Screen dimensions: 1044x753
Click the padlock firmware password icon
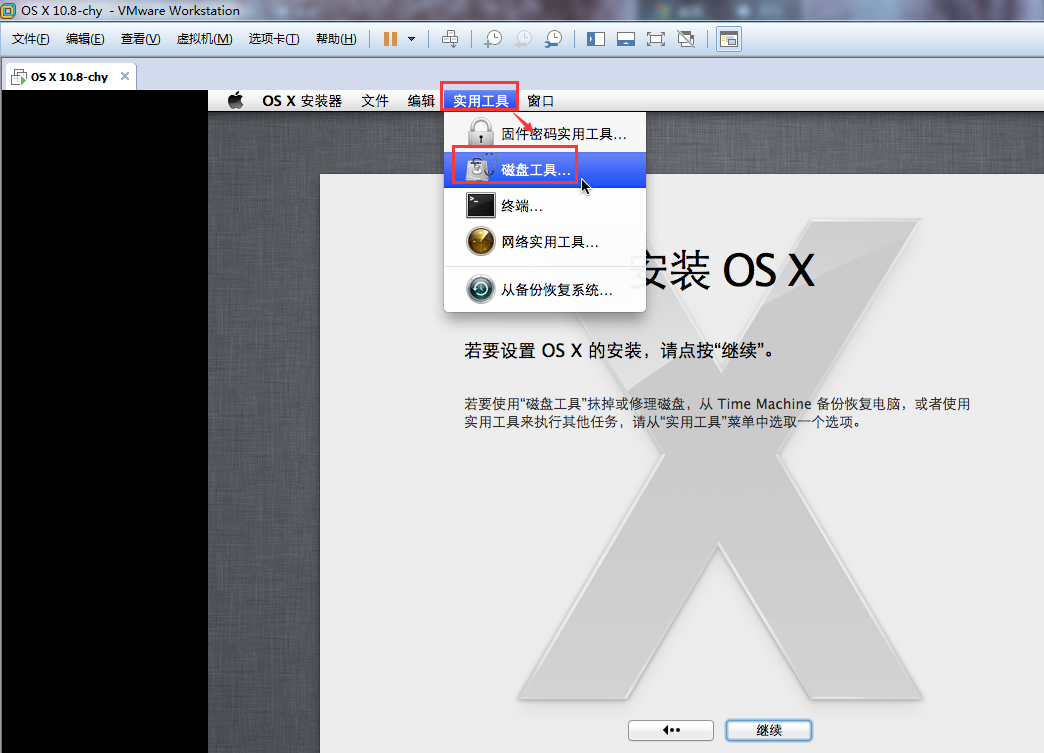click(x=480, y=132)
